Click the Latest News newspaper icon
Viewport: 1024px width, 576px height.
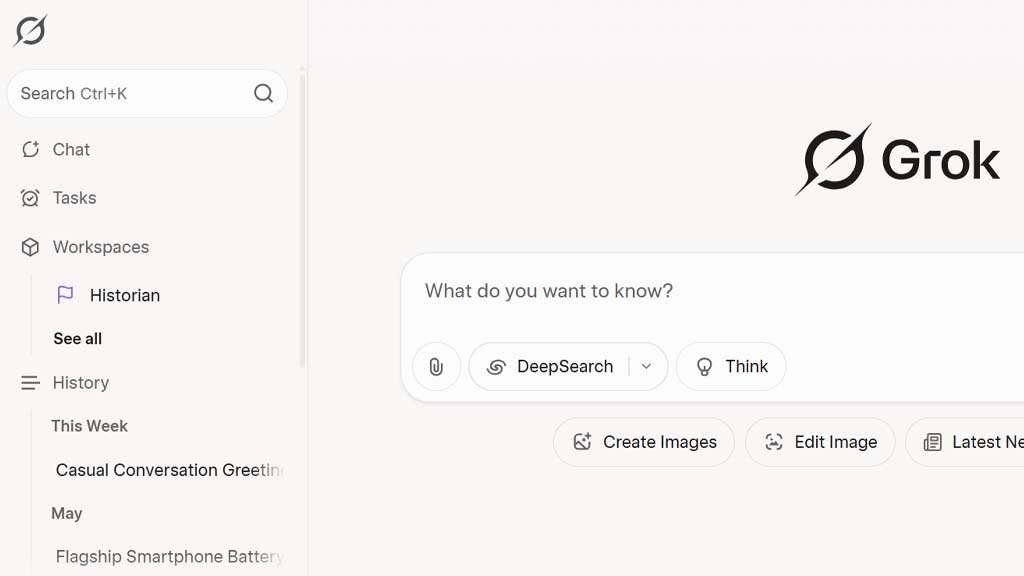[933, 442]
